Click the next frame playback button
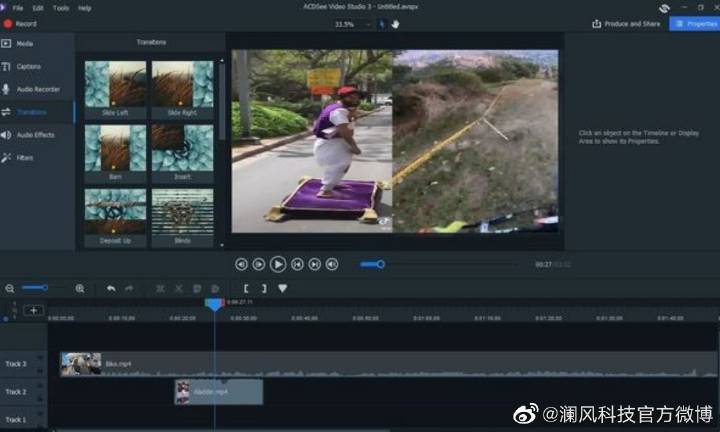720x432 pixels. [259, 264]
